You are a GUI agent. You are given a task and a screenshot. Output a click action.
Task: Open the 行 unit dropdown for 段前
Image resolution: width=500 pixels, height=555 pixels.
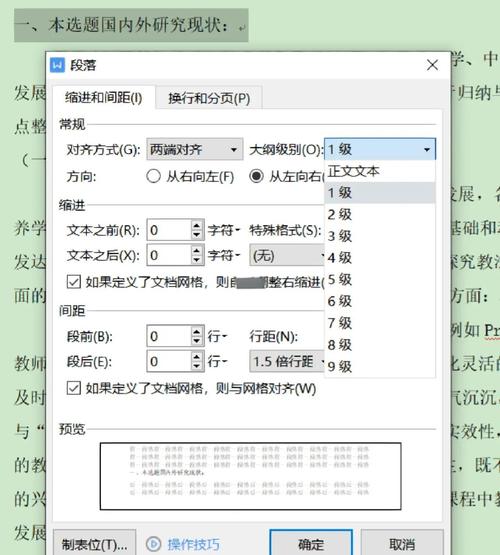coord(217,336)
